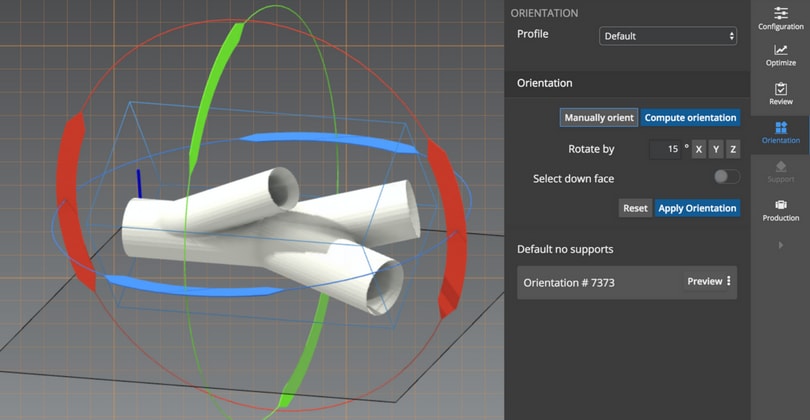This screenshot has height=420, width=810.
Task: Rotate the part about the Y axis
Action: coord(716,149)
